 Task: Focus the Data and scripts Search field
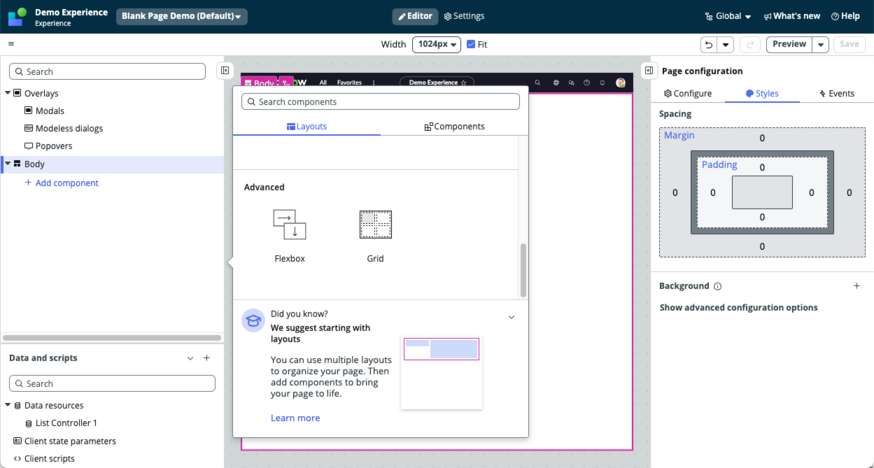[x=112, y=383]
